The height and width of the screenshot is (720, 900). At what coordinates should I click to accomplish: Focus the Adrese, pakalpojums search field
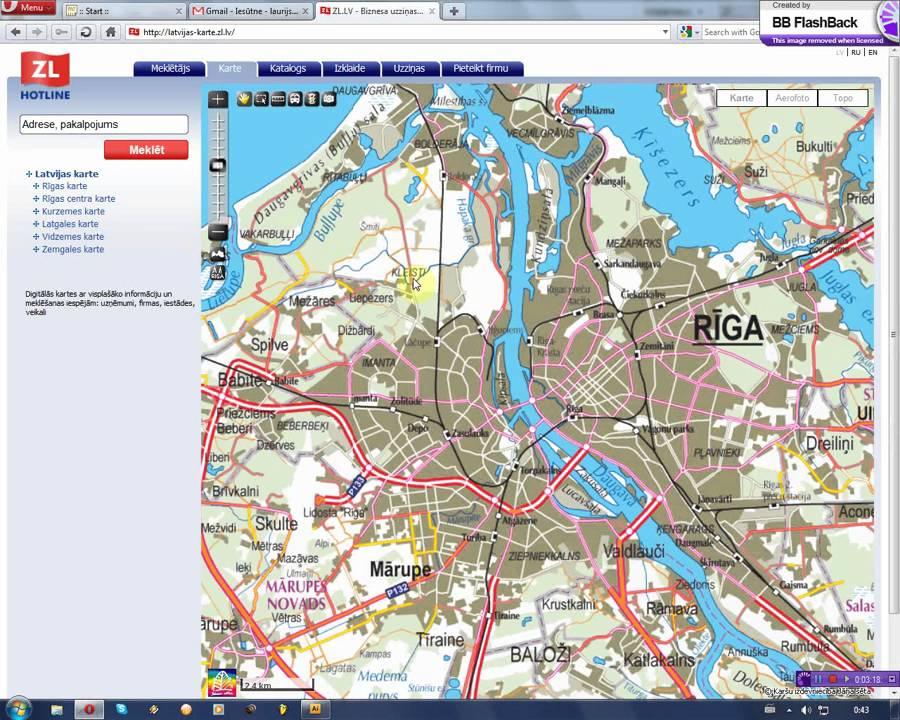coord(104,125)
